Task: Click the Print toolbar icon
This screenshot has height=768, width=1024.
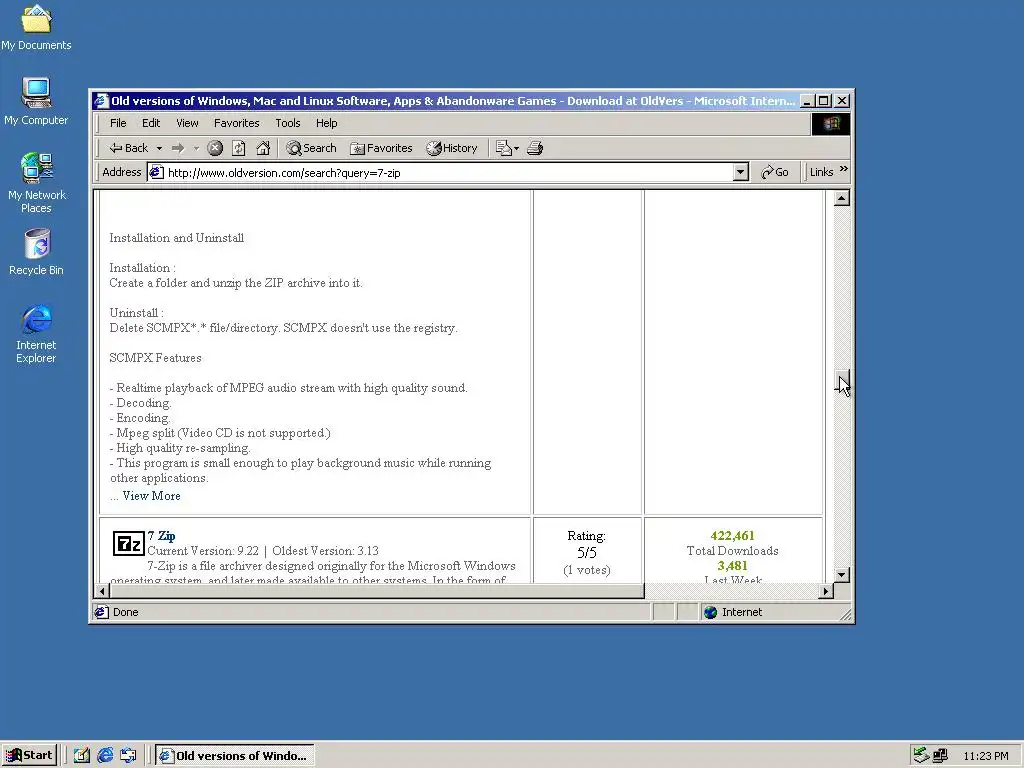Action: pos(535,148)
